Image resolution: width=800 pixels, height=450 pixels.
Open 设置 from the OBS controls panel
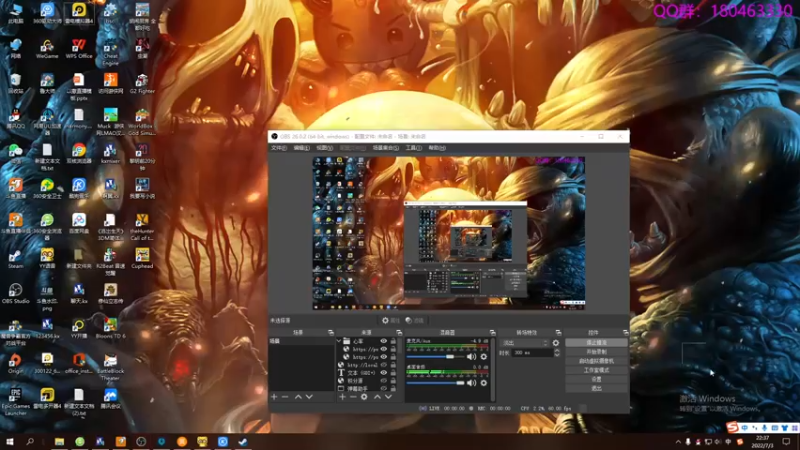(x=596, y=380)
